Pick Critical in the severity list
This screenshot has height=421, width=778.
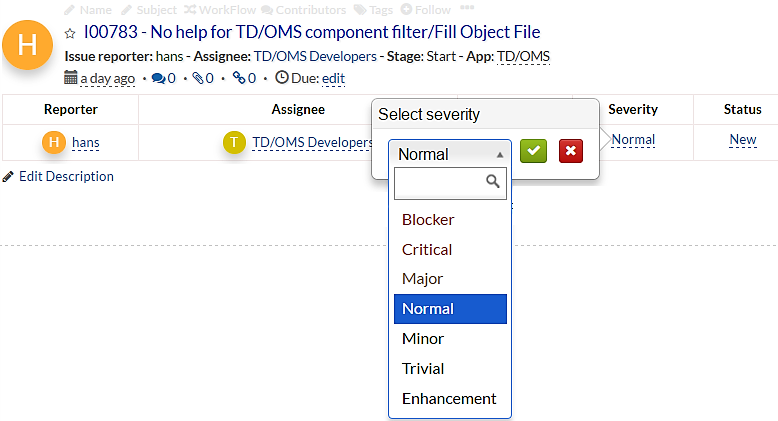coord(427,249)
